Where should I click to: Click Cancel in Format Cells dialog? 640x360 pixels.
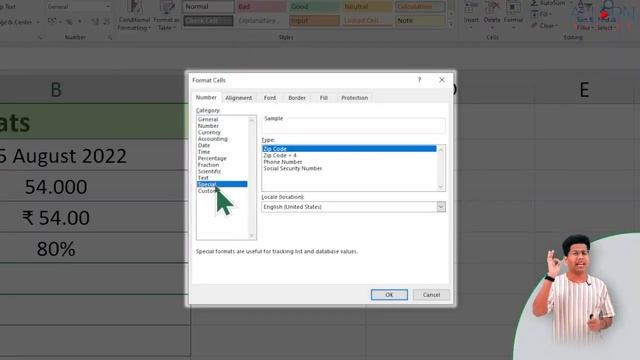coord(431,295)
